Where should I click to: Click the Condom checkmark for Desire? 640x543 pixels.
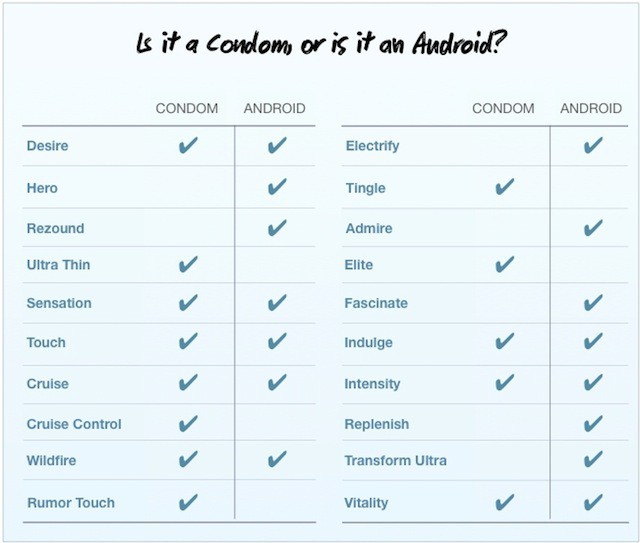pyautogui.click(x=187, y=146)
